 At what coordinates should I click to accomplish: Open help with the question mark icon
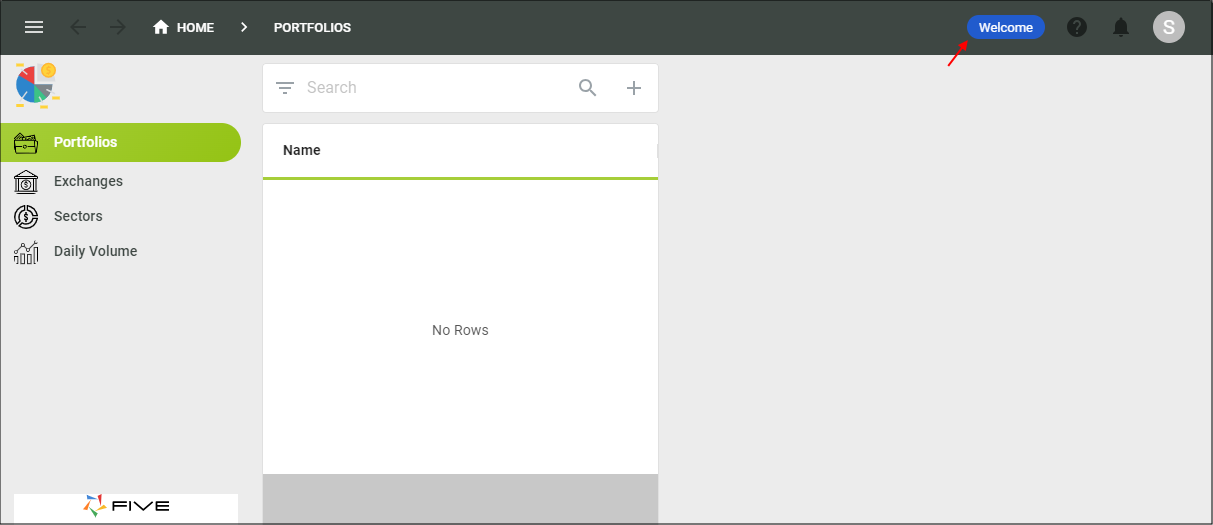(1077, 27)
